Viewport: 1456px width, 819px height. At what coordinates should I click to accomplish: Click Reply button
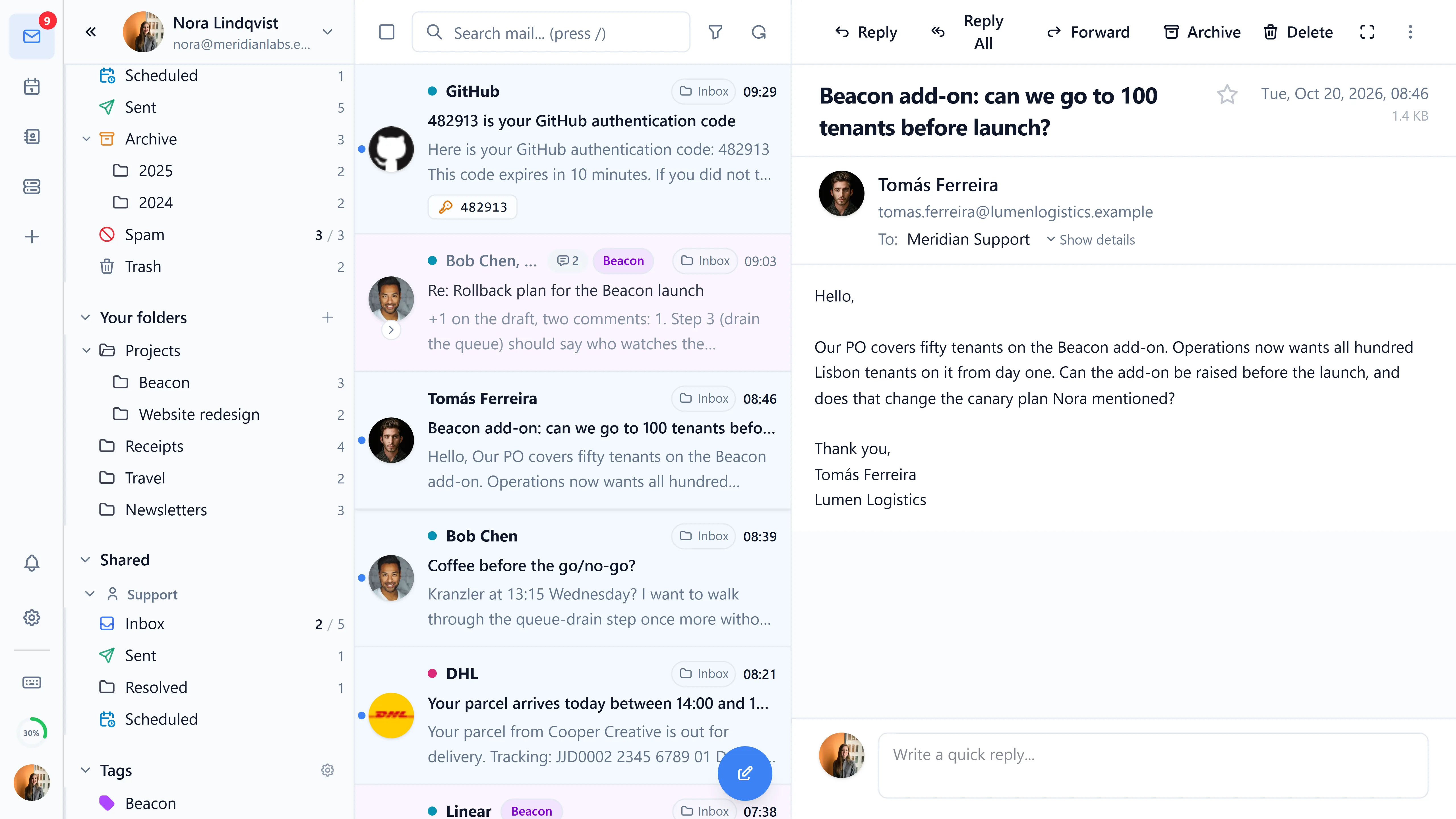[x=866, y=32]
